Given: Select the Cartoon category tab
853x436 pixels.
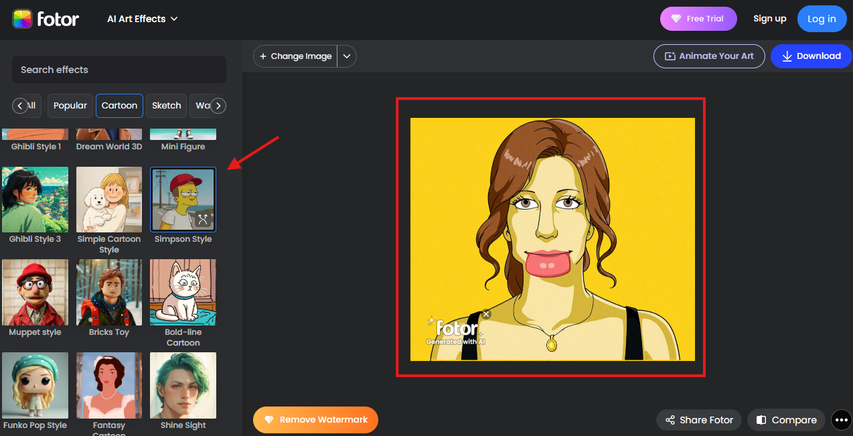Looking at the screenshot, I should (x=119, y=106).
